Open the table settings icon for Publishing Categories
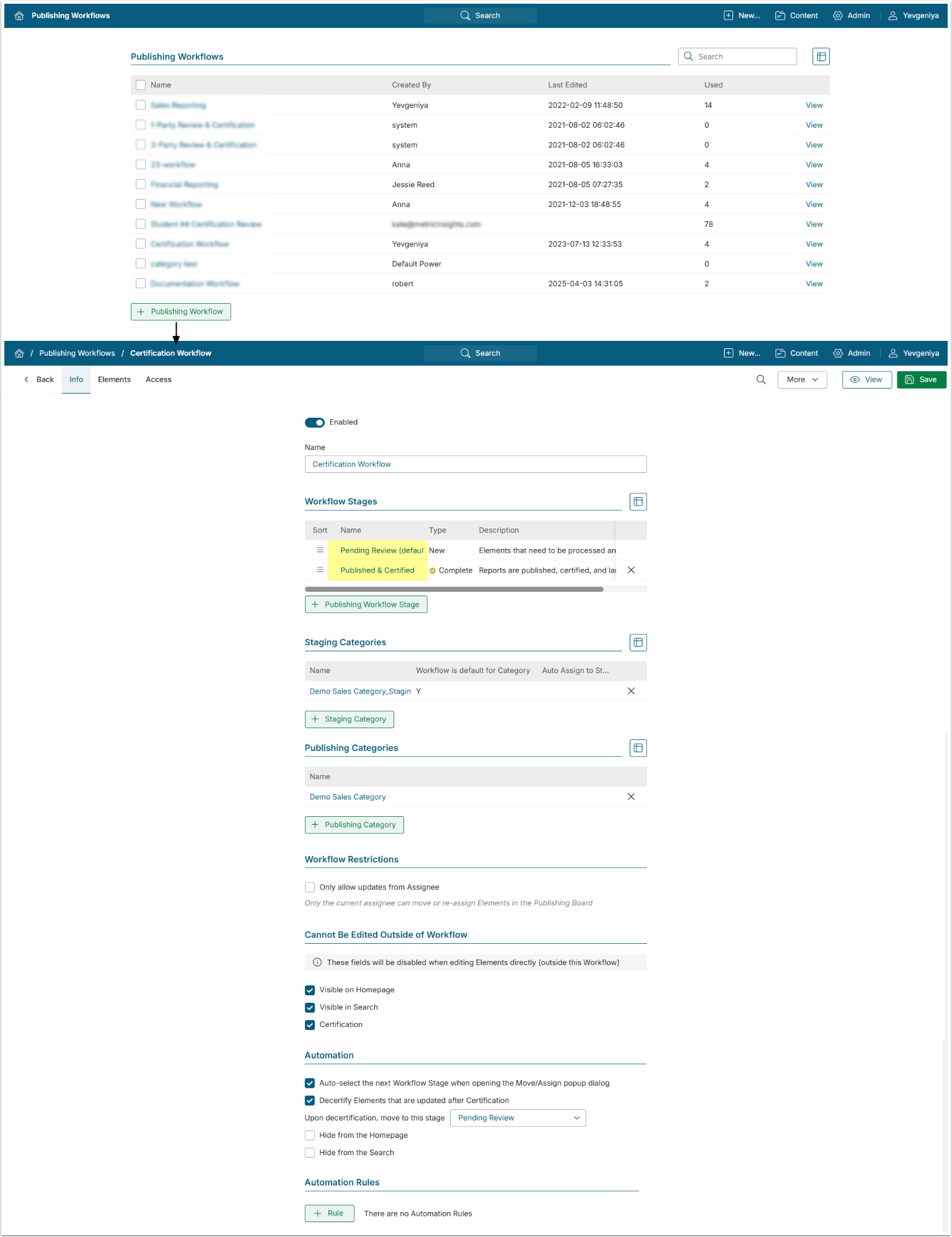 pos(638,748)
